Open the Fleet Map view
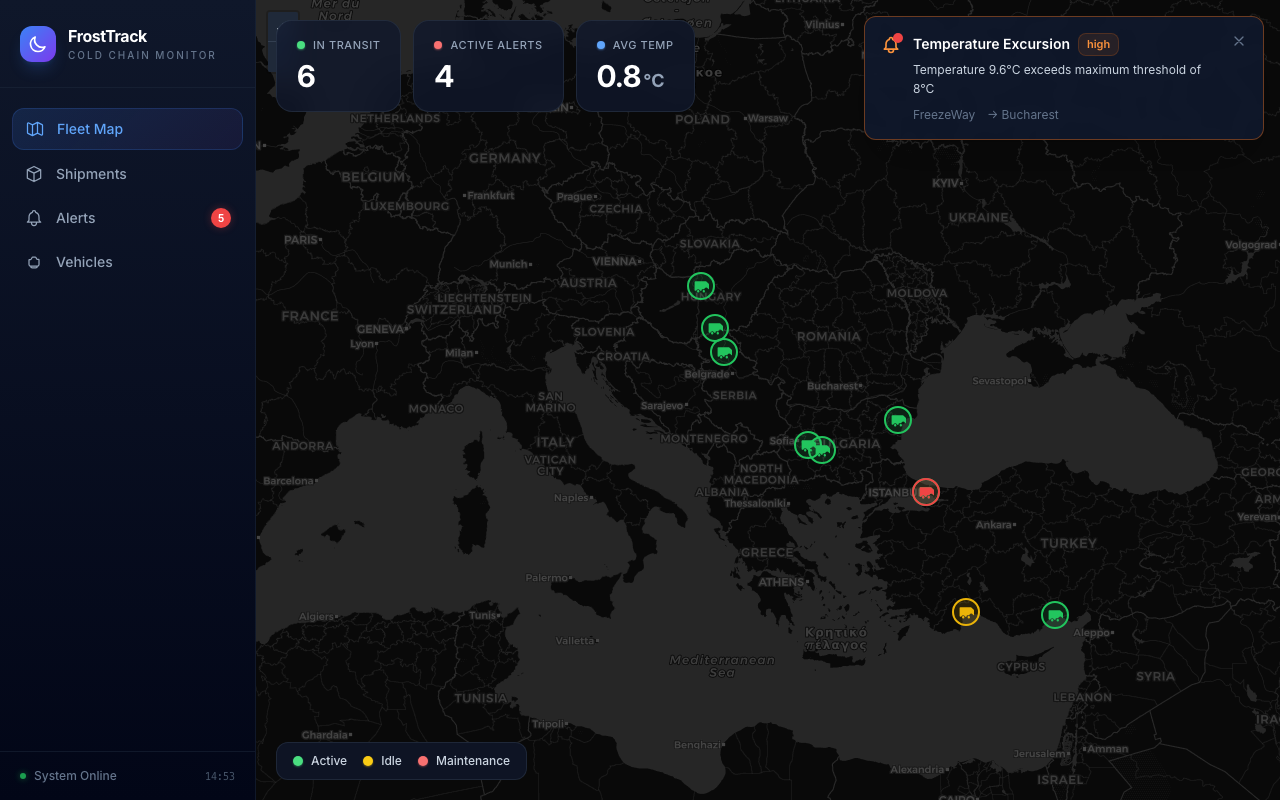Screen dimensions: 1280x800 pos(127,129)
